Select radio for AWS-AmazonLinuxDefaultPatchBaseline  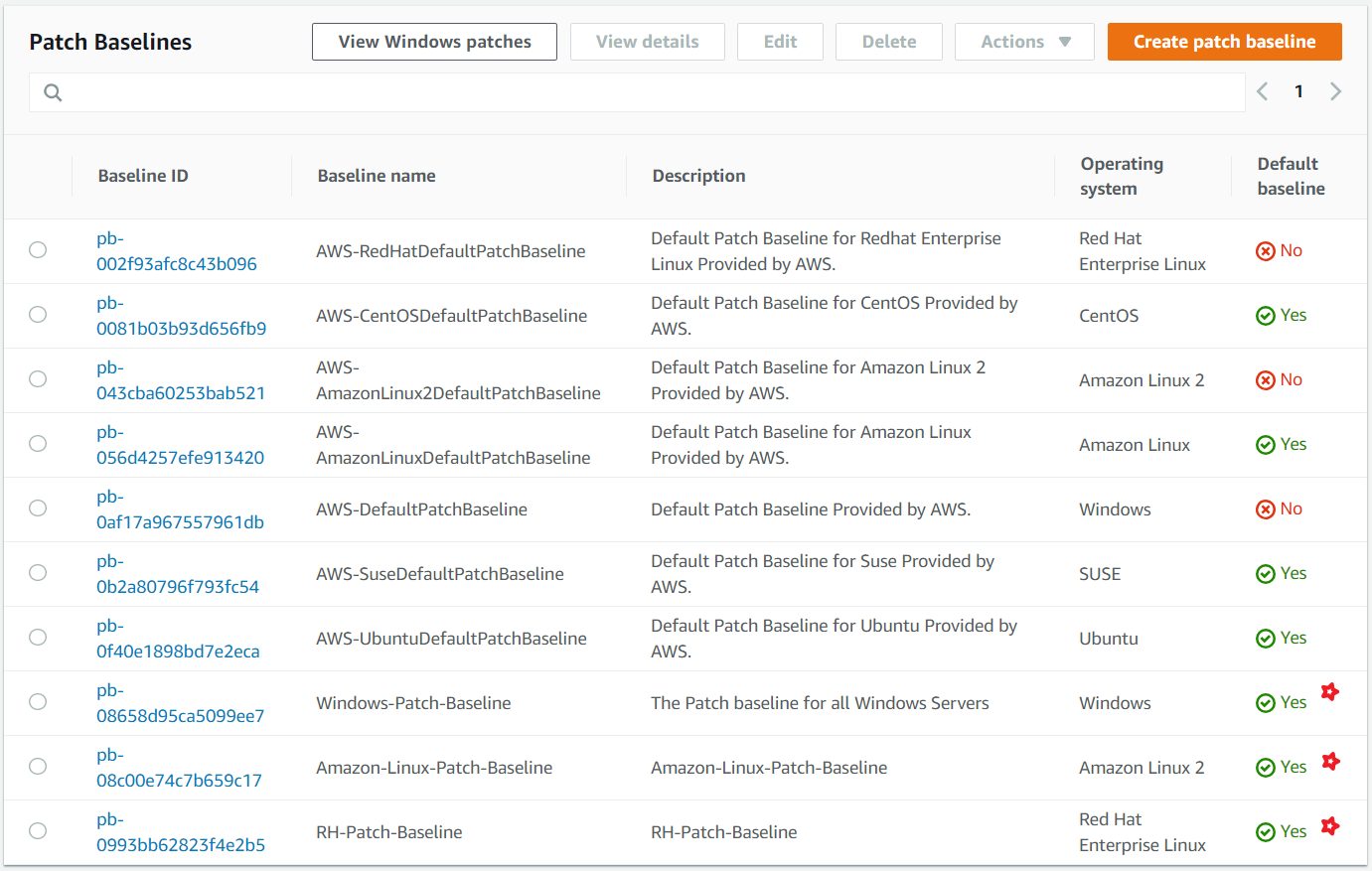[38, 444]
